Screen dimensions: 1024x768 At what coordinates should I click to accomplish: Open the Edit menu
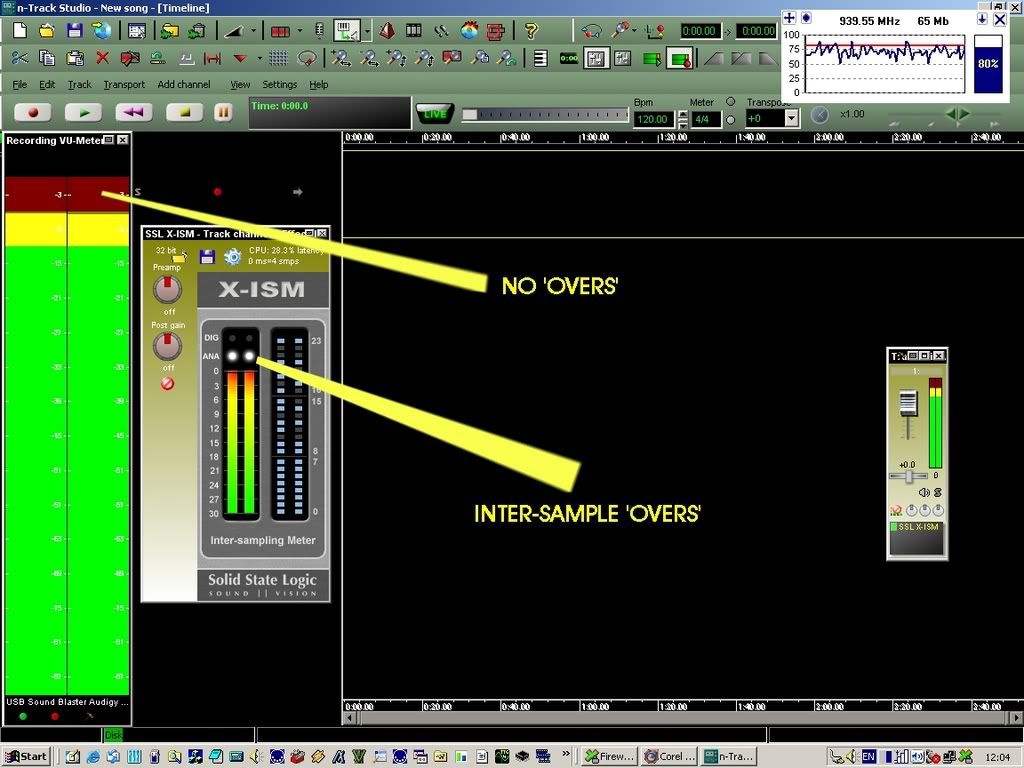click(47, 84)
